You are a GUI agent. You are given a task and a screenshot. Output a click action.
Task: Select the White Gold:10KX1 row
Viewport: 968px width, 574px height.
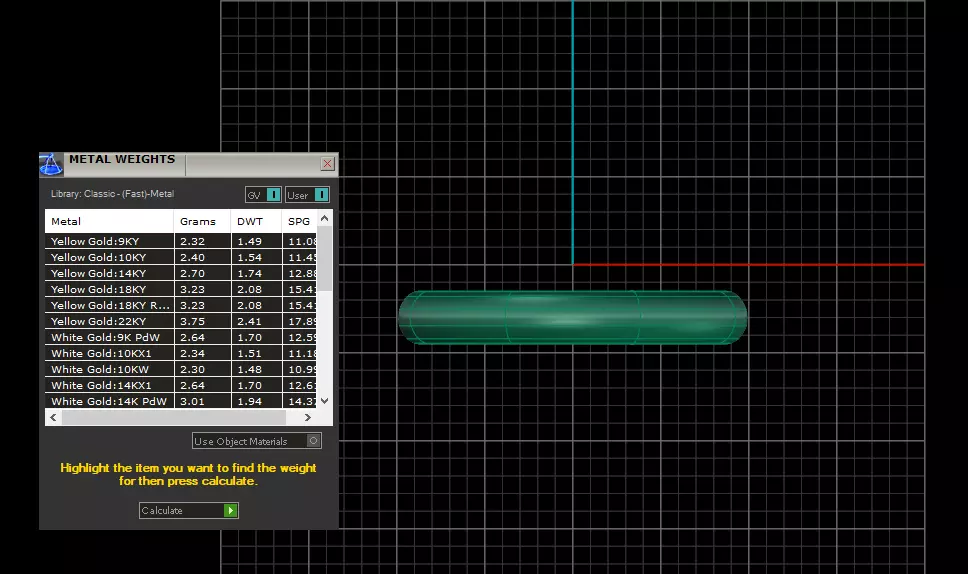(180, 354)
